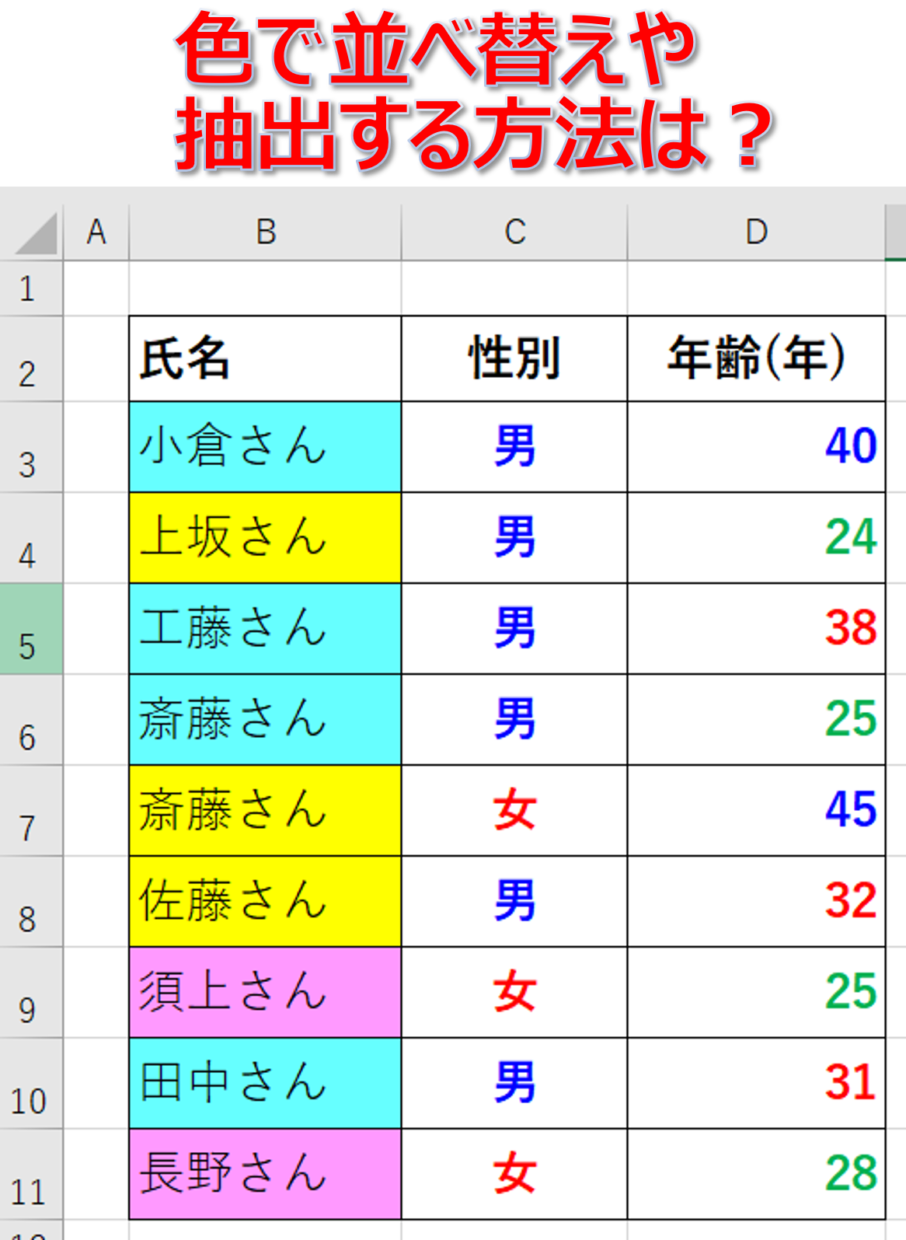Image resolution: width=906 pixels, height=1240 pixels.
Task: Select column D header
Action: 757,234
